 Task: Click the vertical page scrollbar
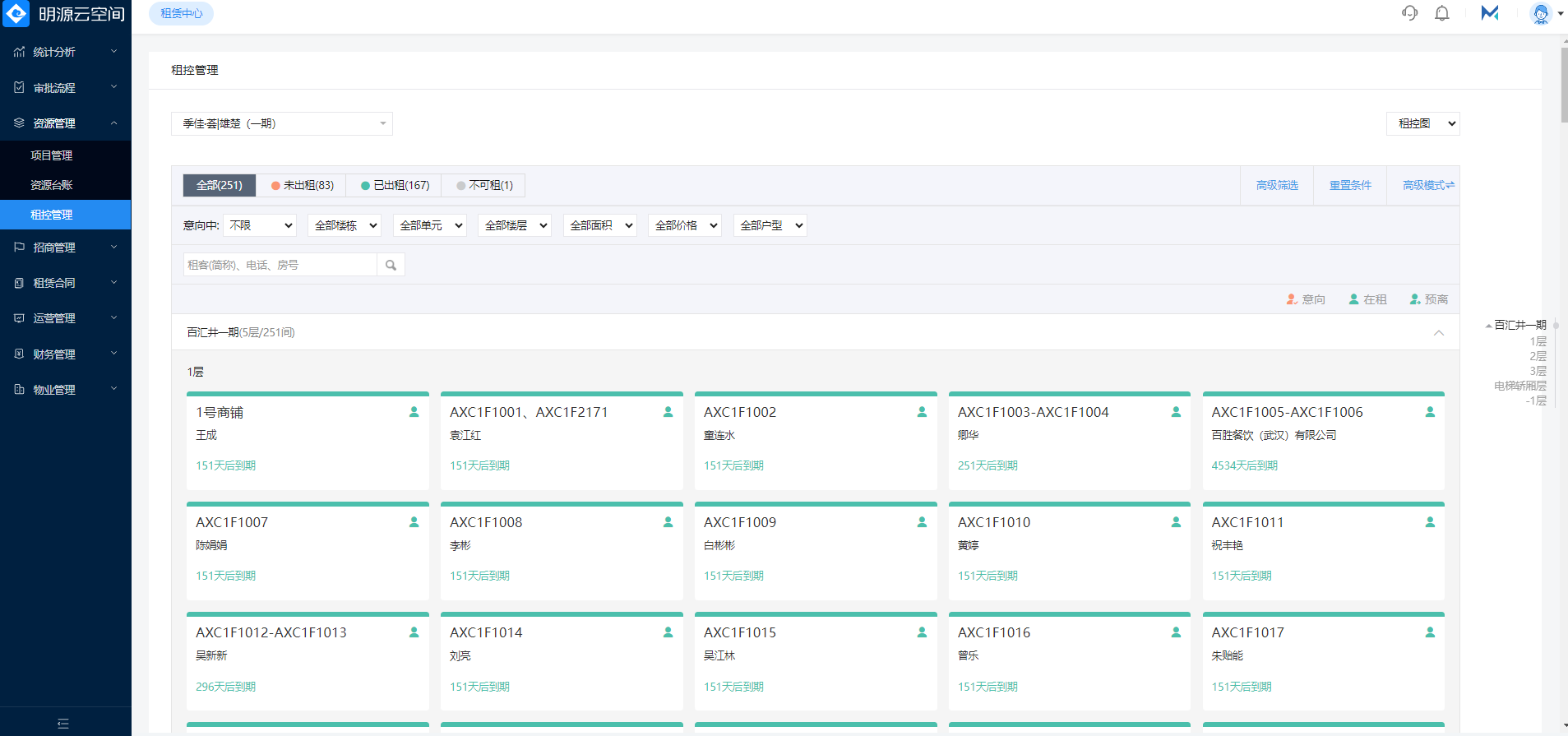click(x=1564, y=86)
